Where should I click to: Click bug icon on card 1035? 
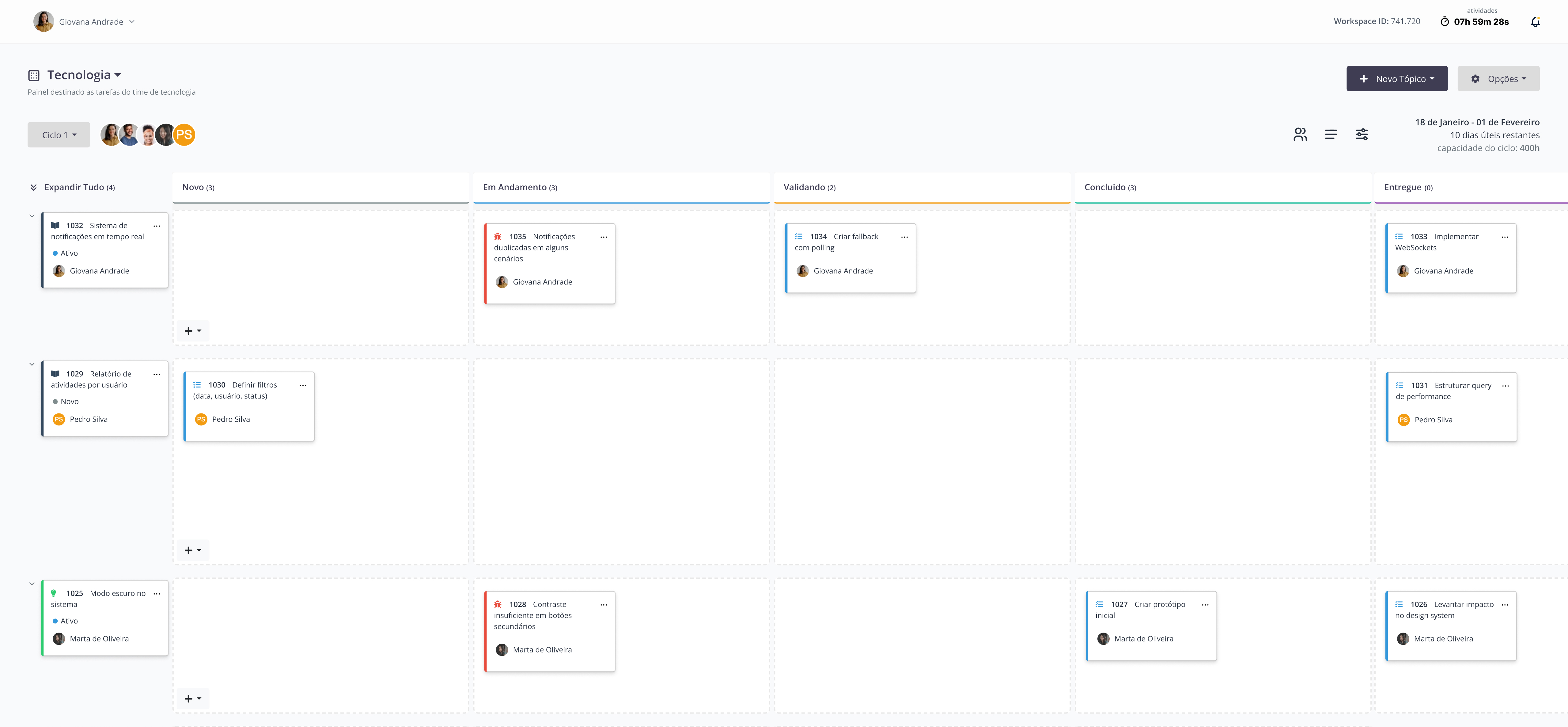(497, 236)
